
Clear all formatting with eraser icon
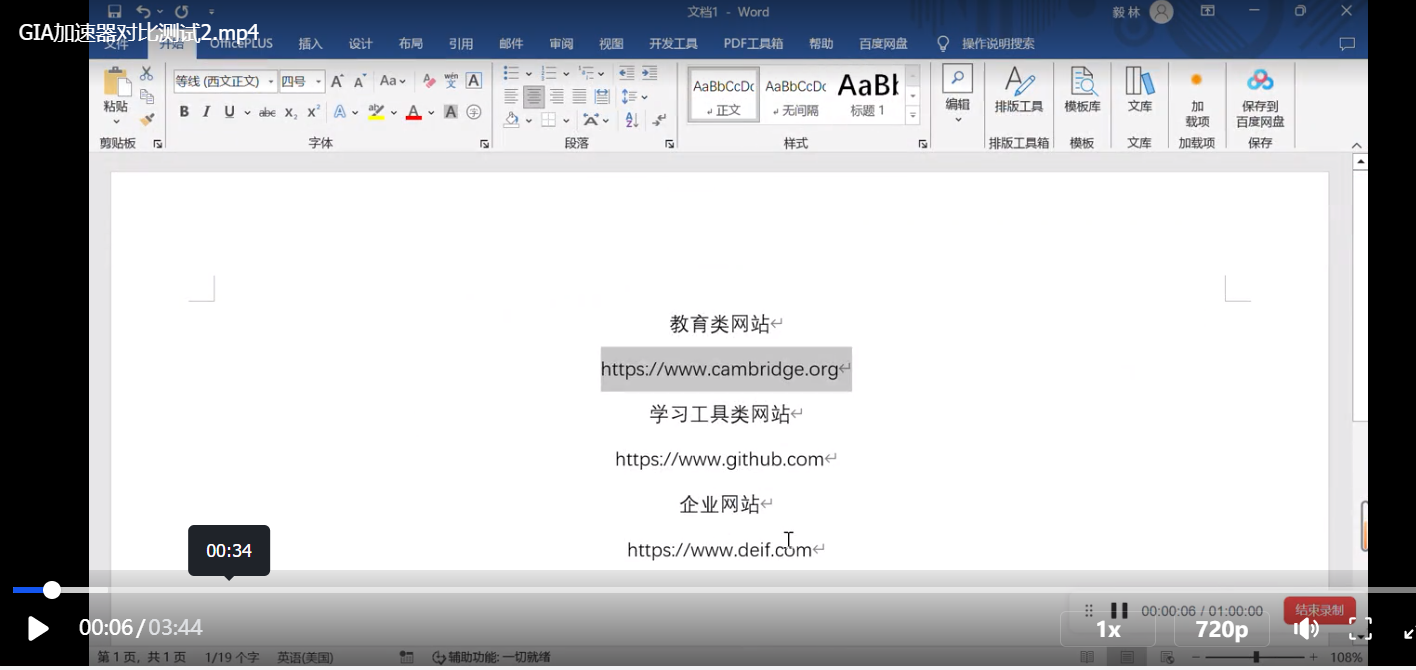428,81
